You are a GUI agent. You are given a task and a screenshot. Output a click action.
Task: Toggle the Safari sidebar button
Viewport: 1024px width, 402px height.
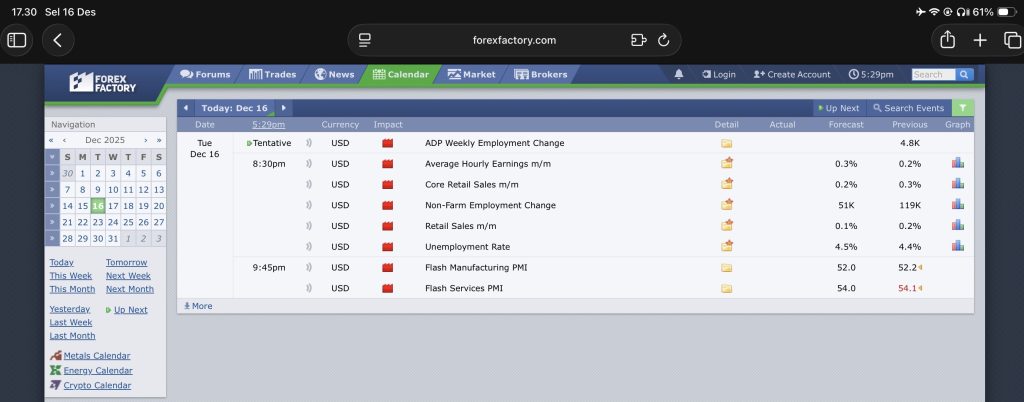tap(17, 40)
